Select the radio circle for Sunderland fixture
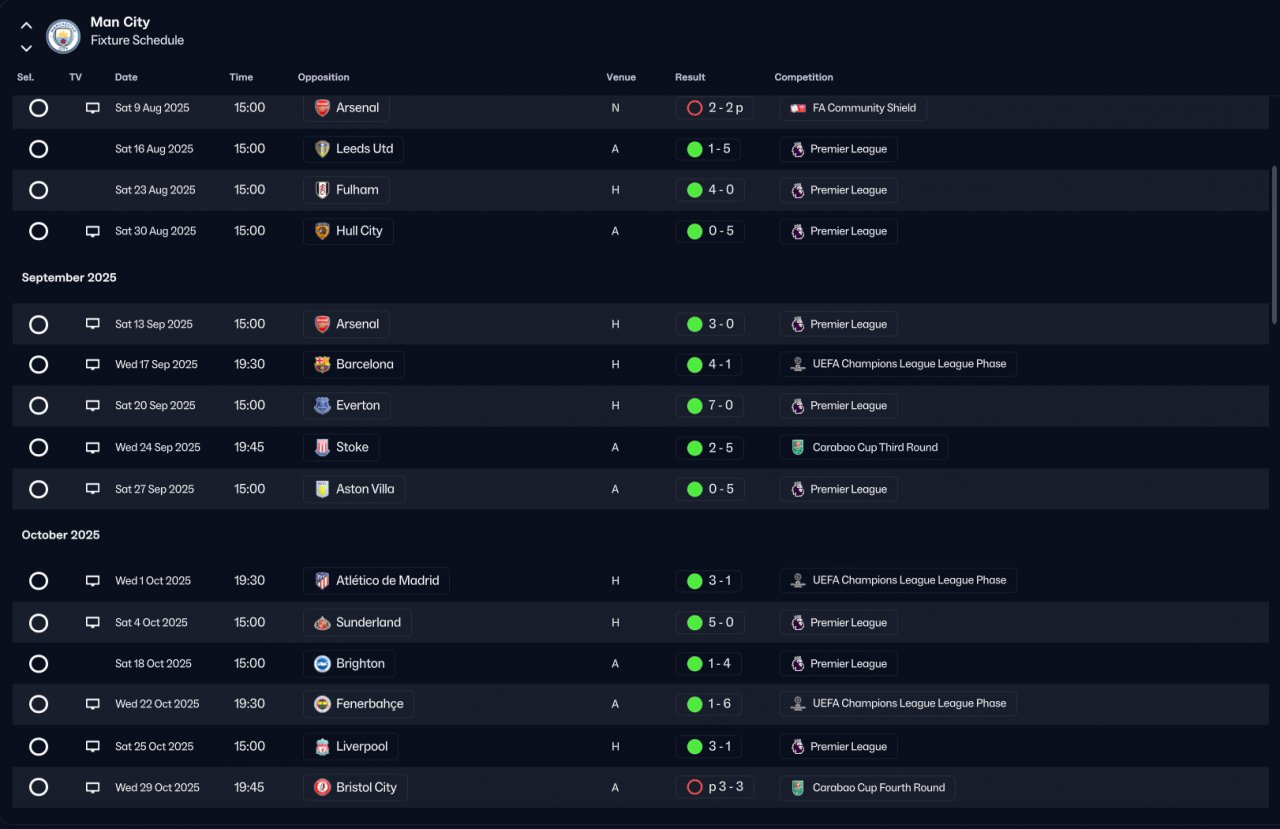This screenshot has height=829, width=1280. [38, 623]
